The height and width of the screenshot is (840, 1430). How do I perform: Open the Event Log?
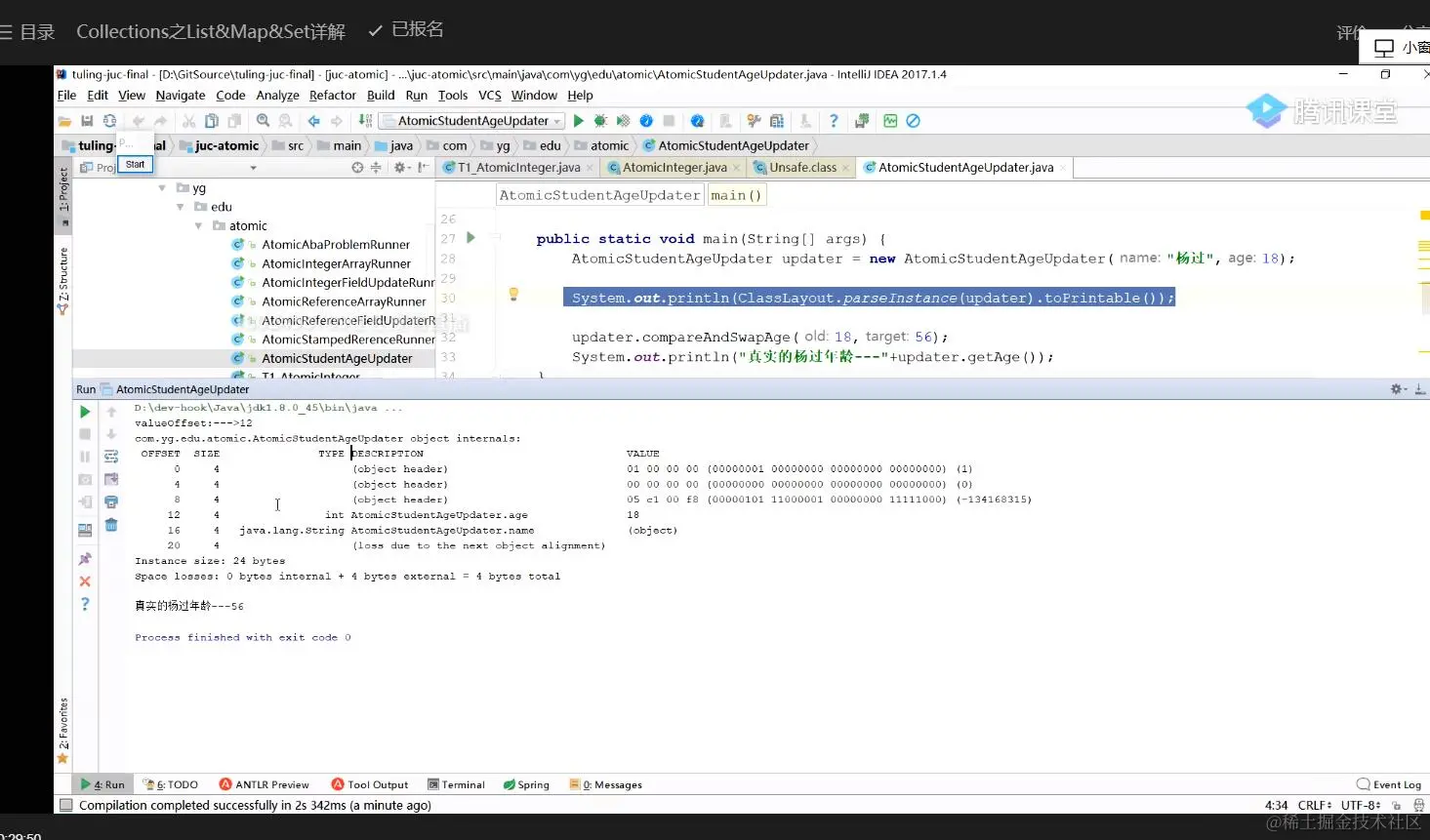coord(1389,784)
